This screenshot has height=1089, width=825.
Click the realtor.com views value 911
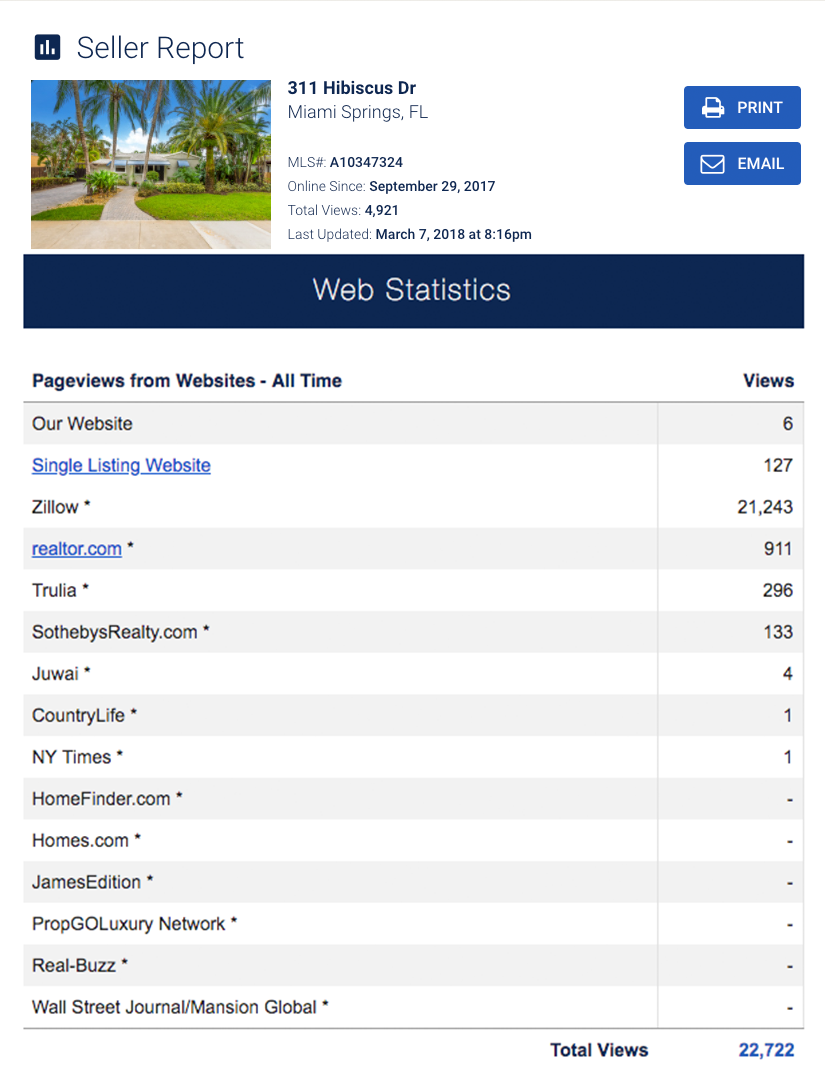click(778, 549)
